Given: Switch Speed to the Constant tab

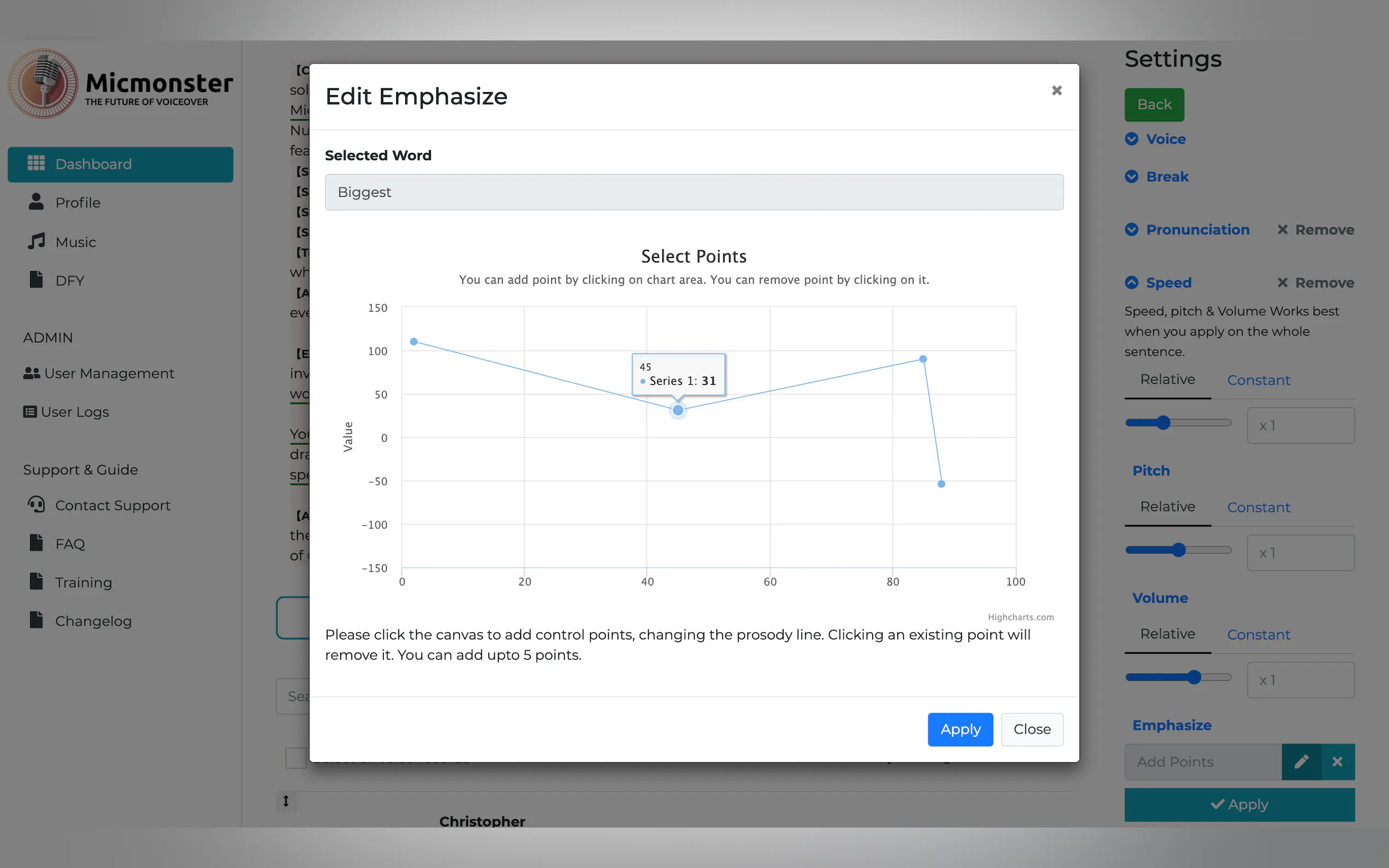Looking at the screenshot, I should (x=1258, y=380).
